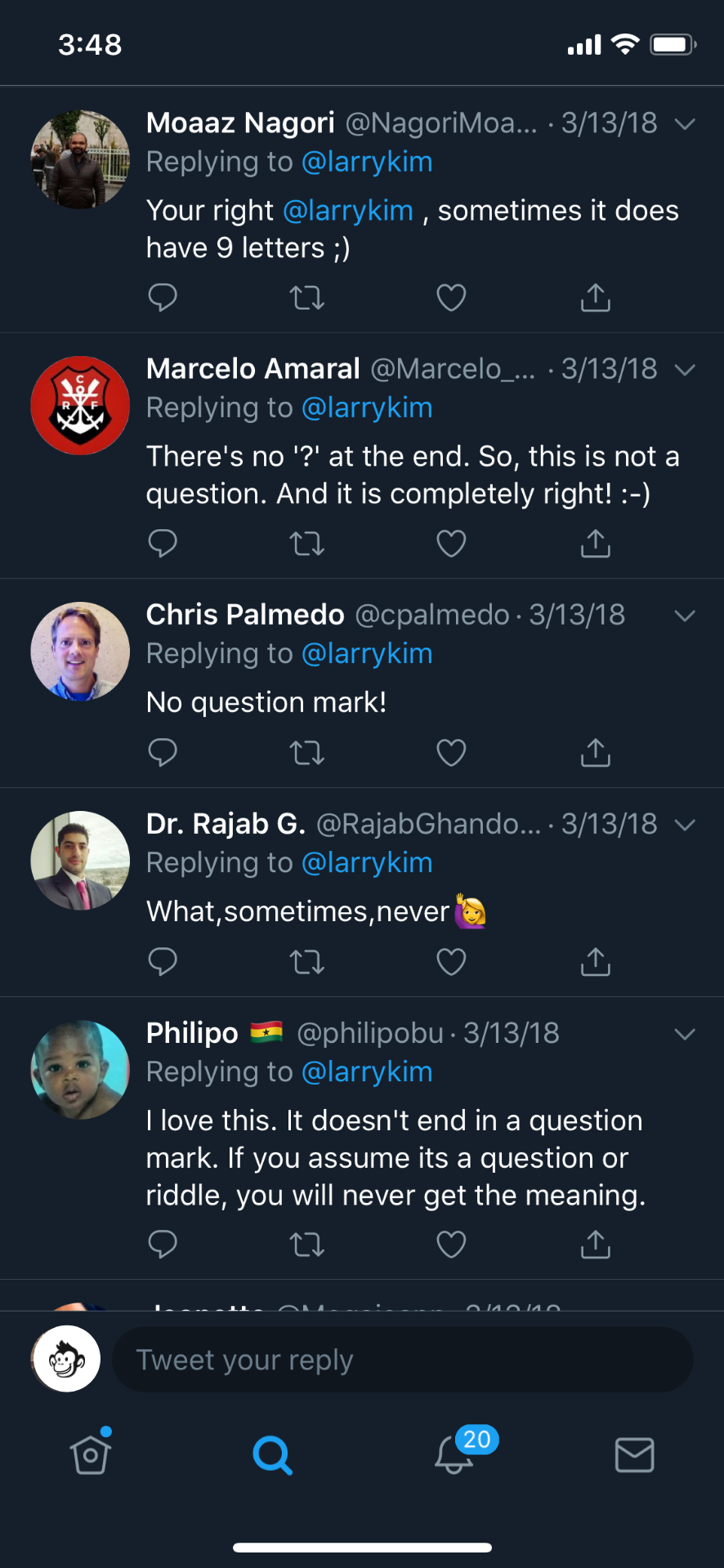Viewport: 724px width, 1568px height.
Task: Like Chris Palmedo's "No question mark!" tweet
Action: click(451, 752)
